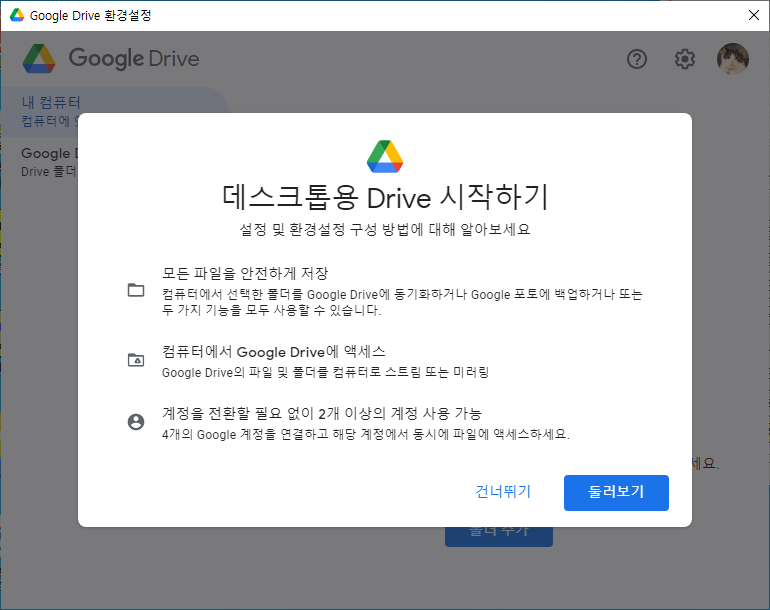Click the text Google Drive의 파일 및 폴더를 컴퓨터로 스트림 또는 미러링
Screen dimensions: 770x610
click(326, 372)
